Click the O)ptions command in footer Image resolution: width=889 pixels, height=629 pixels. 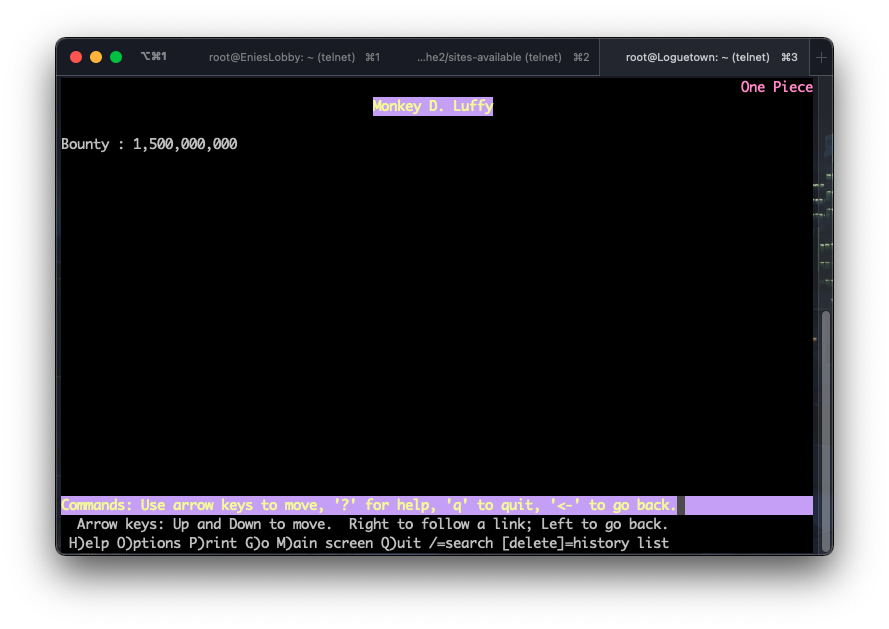point(149,543)
